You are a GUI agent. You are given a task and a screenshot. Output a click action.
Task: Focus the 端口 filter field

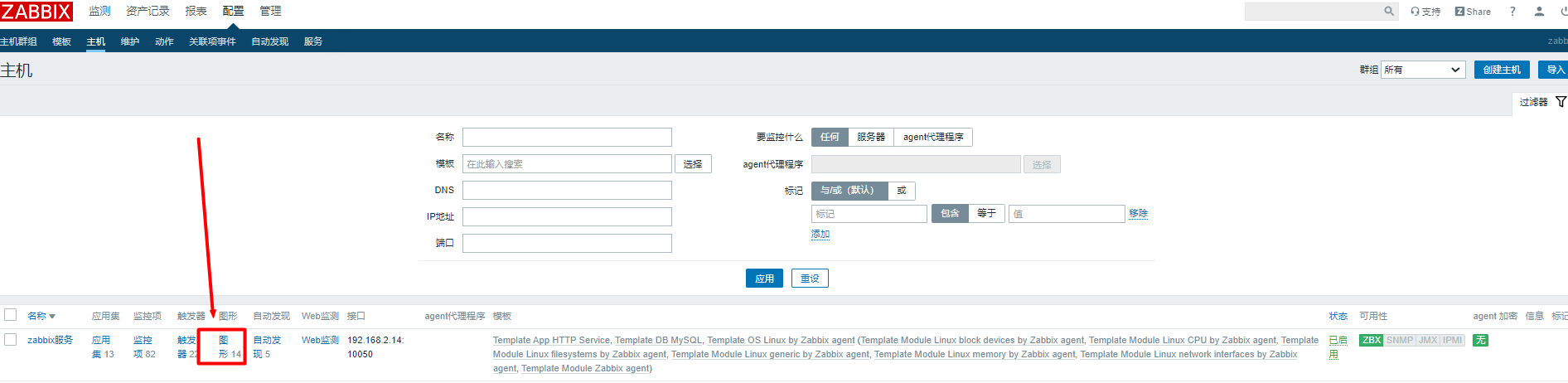pyautogui.click(x=567, y=244)
